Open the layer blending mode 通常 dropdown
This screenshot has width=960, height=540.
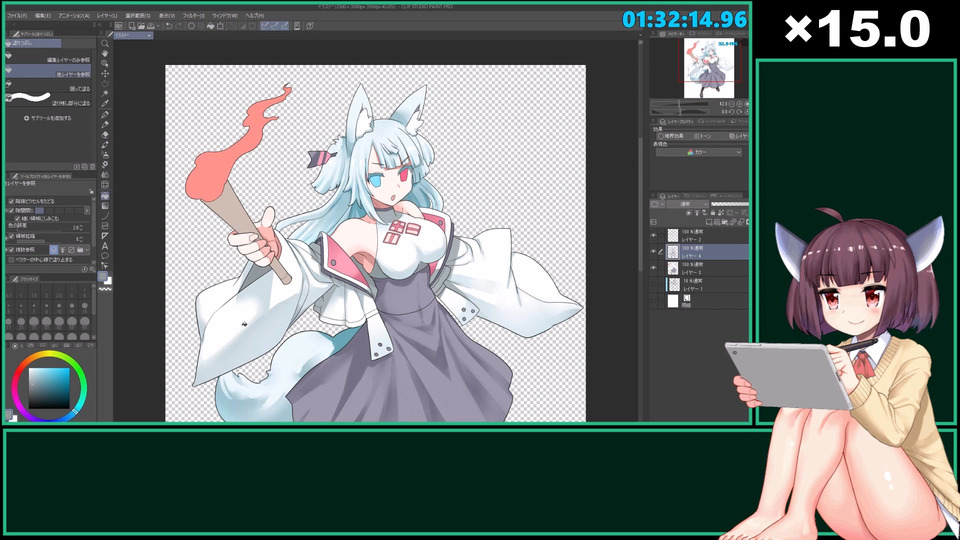point(688,204)
